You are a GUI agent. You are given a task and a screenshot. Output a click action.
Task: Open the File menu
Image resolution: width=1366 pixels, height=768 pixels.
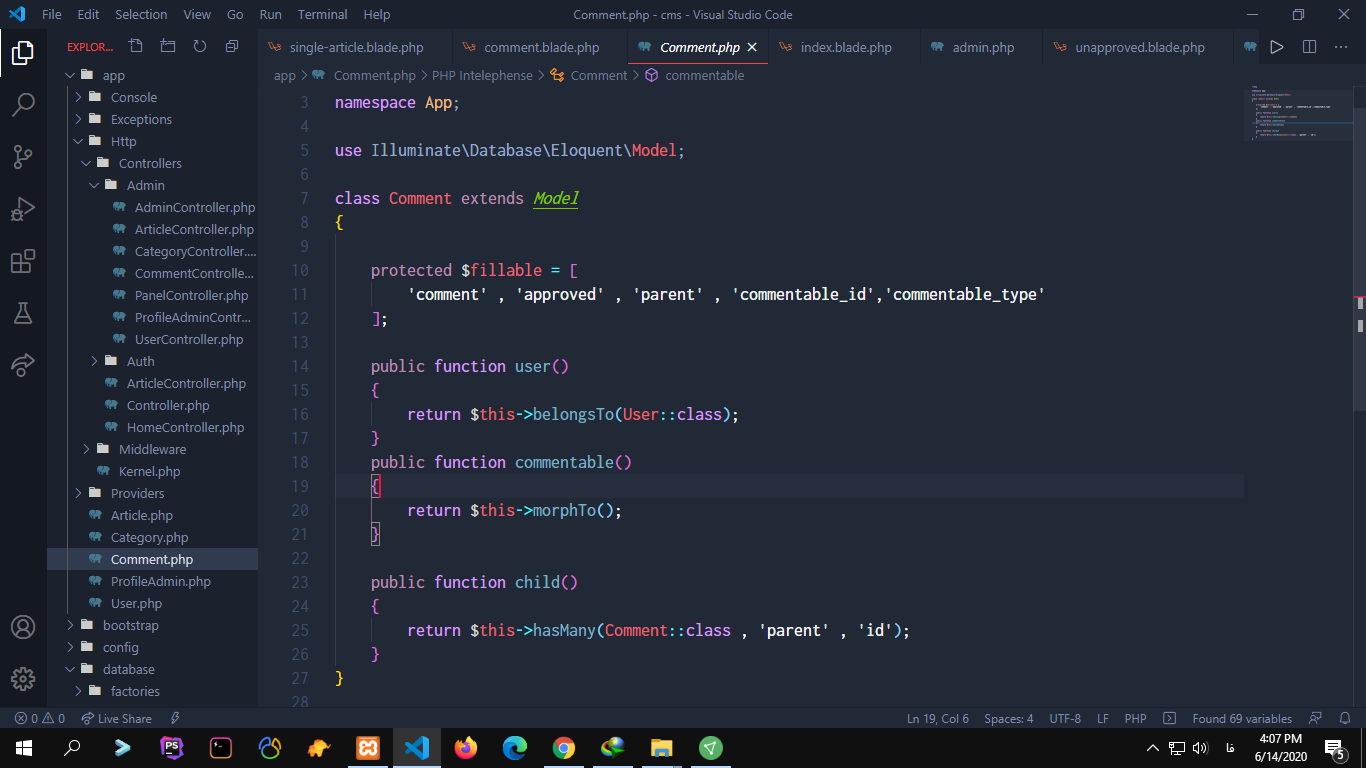[52, 15]
